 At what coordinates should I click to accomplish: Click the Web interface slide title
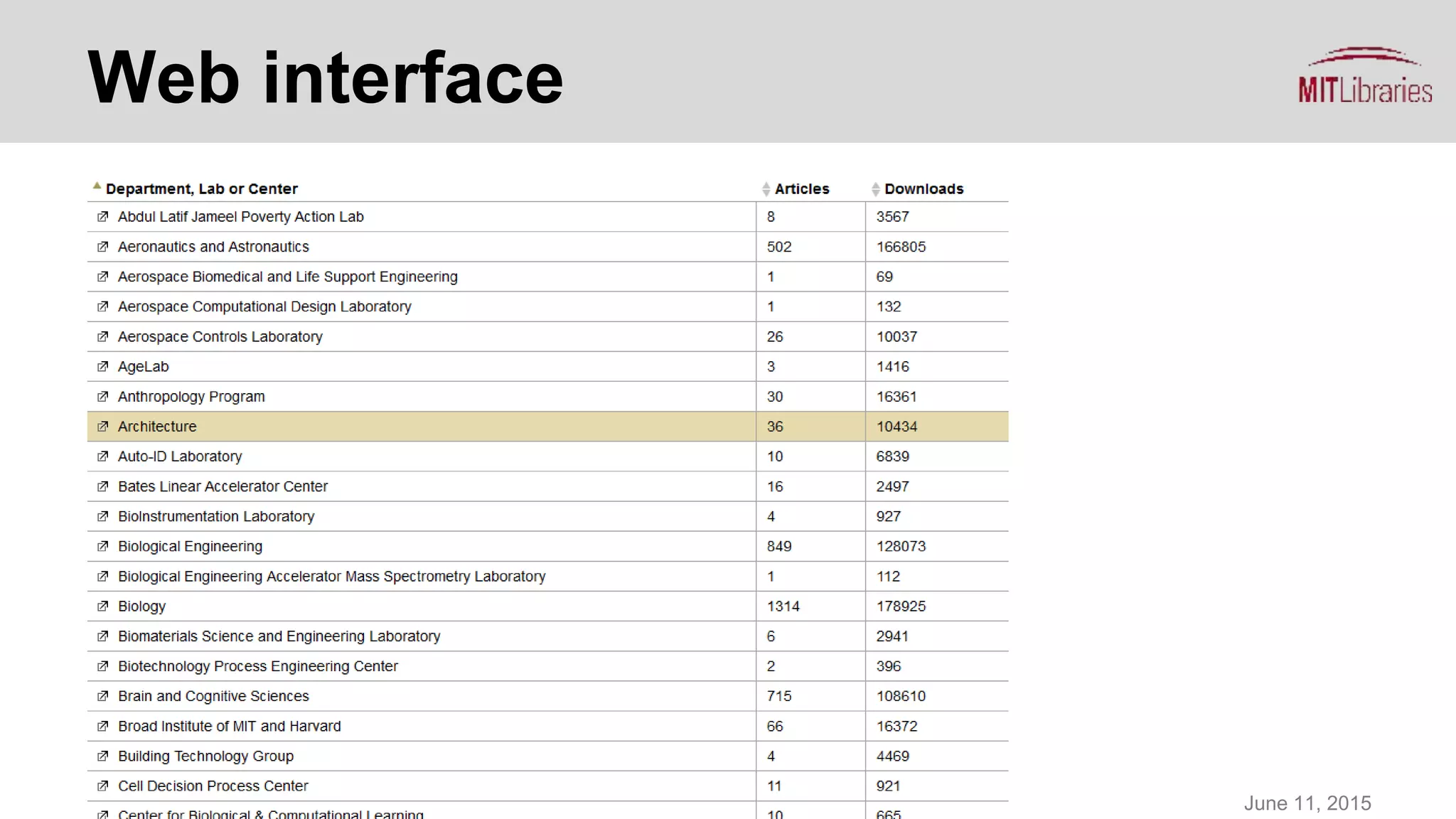coord(326,77)
